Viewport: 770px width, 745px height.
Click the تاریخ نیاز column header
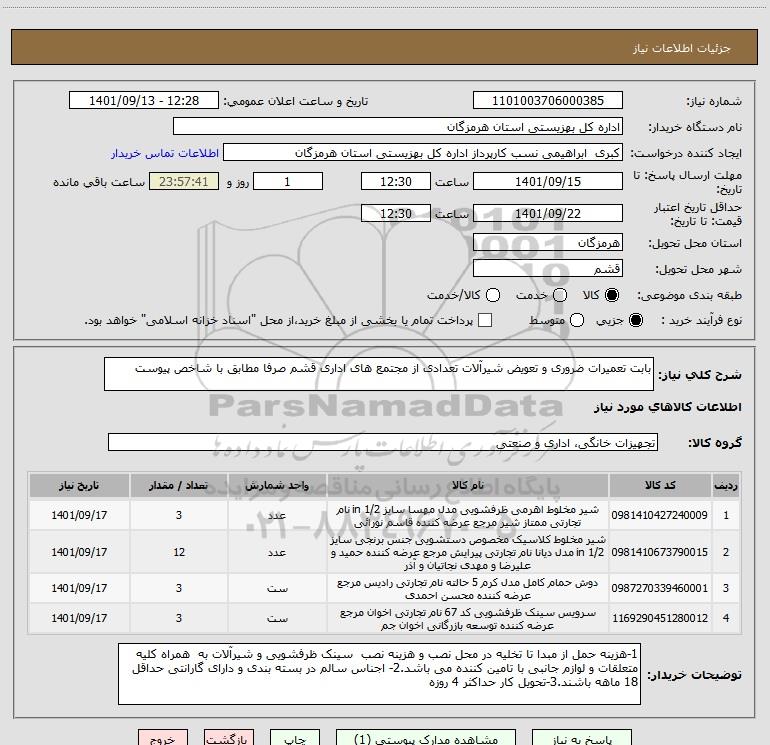click(x=79, y=485)
